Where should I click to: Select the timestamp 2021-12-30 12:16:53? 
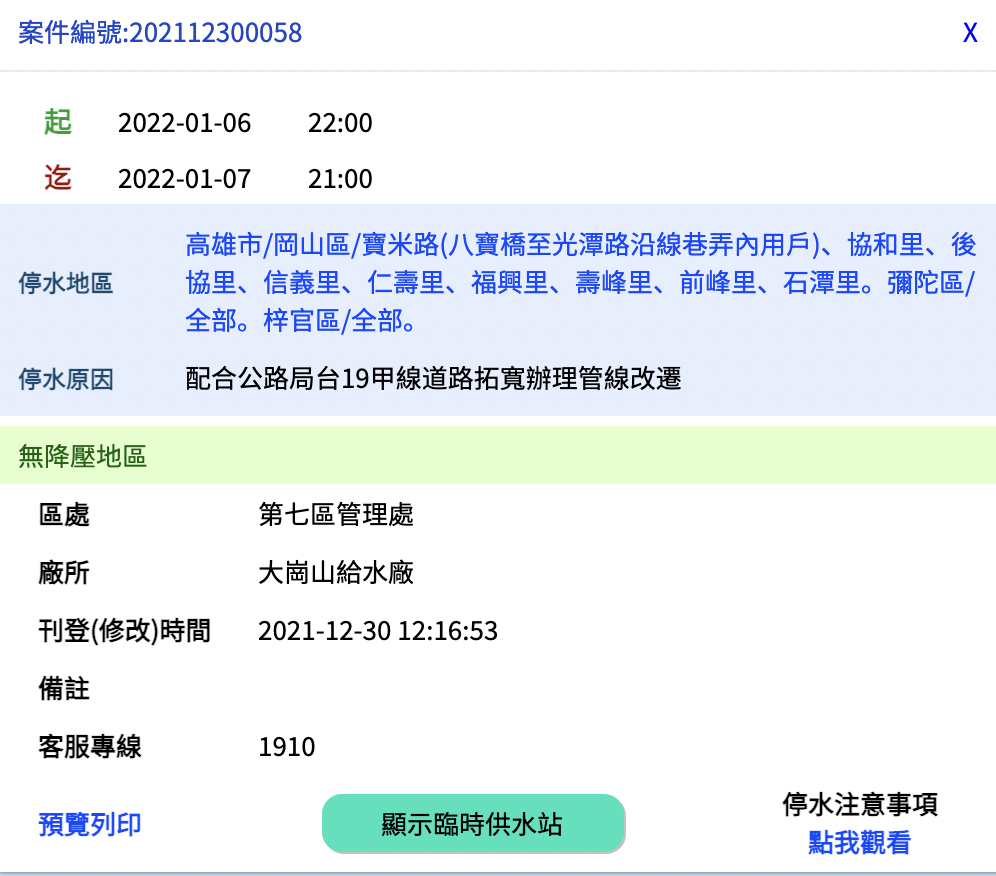tap(378, 631)
